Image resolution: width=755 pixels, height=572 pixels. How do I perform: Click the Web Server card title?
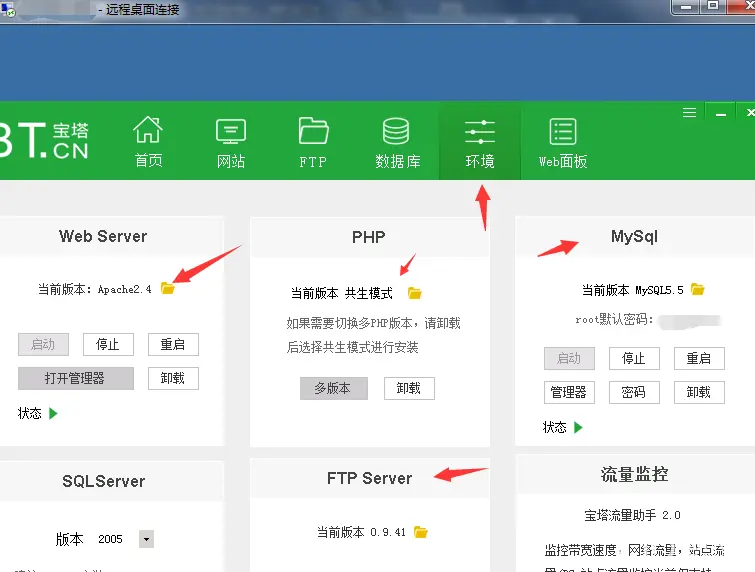[x=103, y=236]
